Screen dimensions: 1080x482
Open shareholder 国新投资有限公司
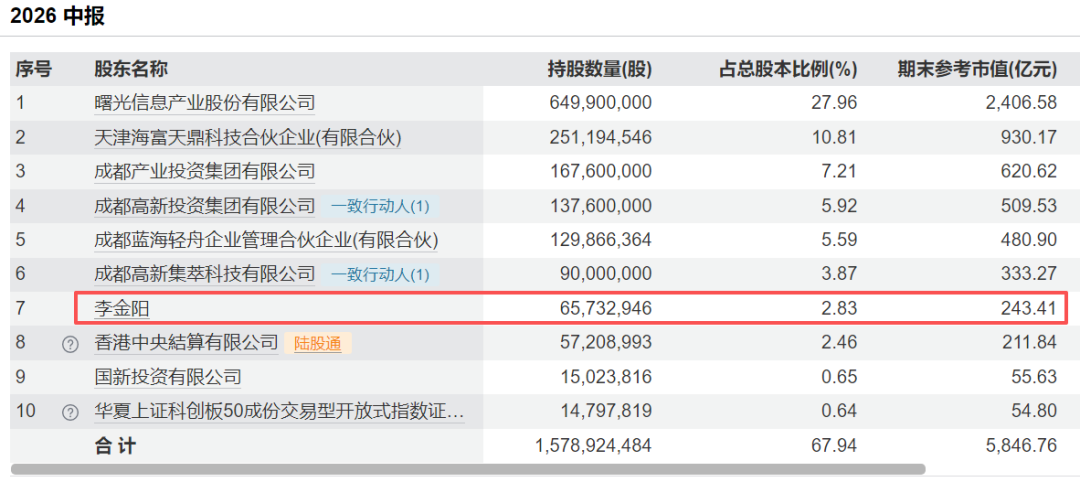(168, 377)
